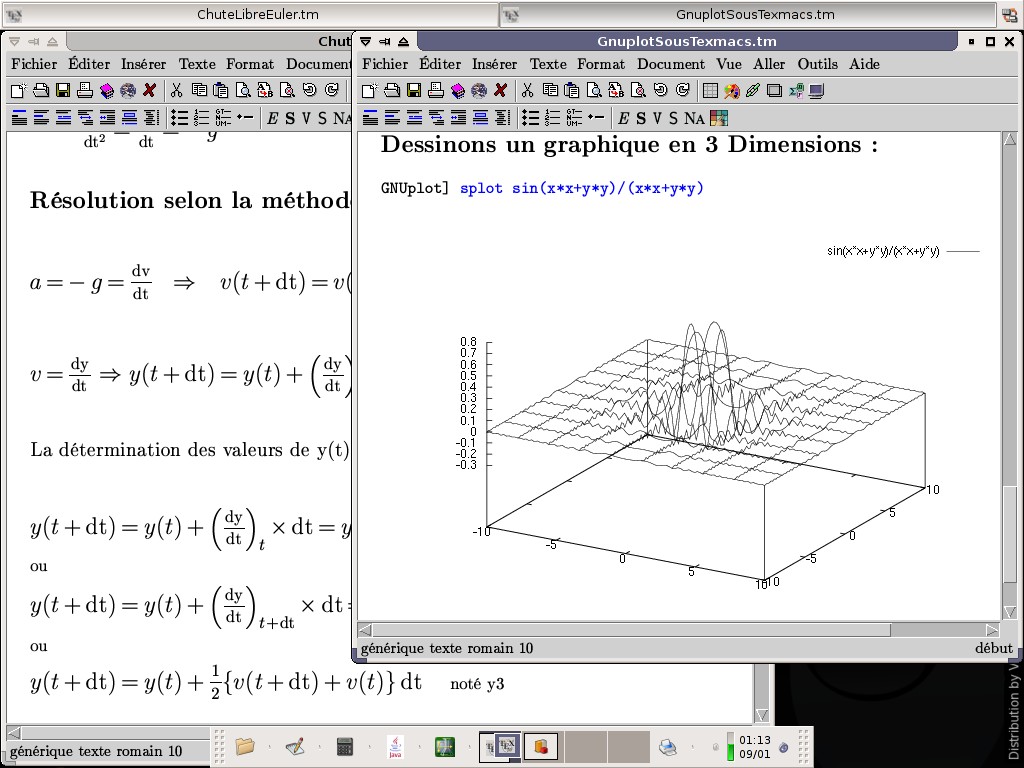
Task: Switch to ChuteLibreEuler.tm window tab
Action: (x=258, y=14)
